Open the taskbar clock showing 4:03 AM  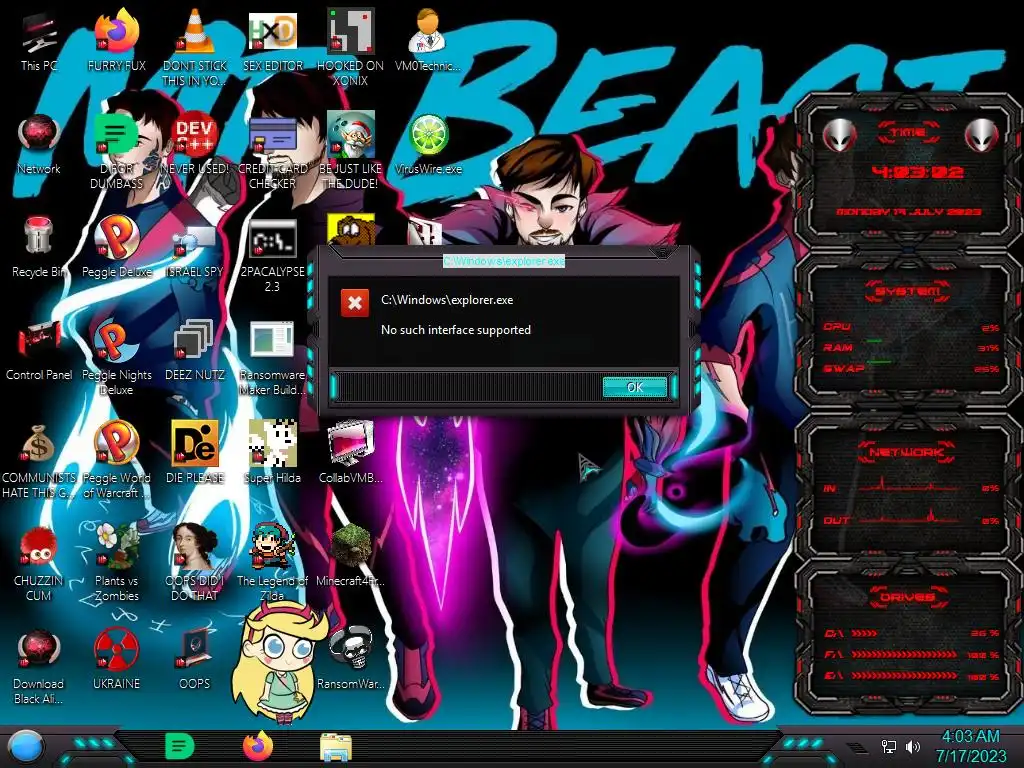970,746
